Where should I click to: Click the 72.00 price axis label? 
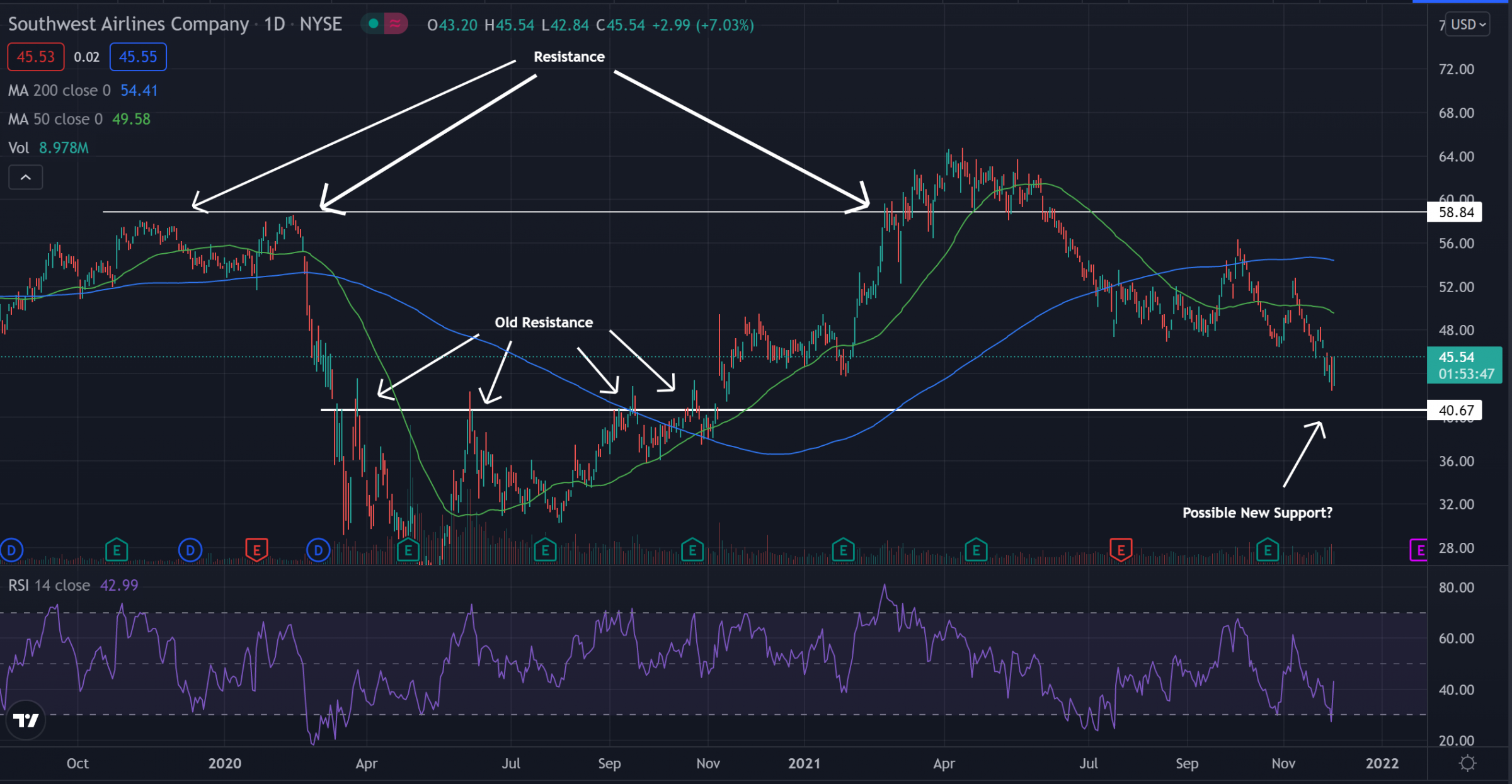1457,69
